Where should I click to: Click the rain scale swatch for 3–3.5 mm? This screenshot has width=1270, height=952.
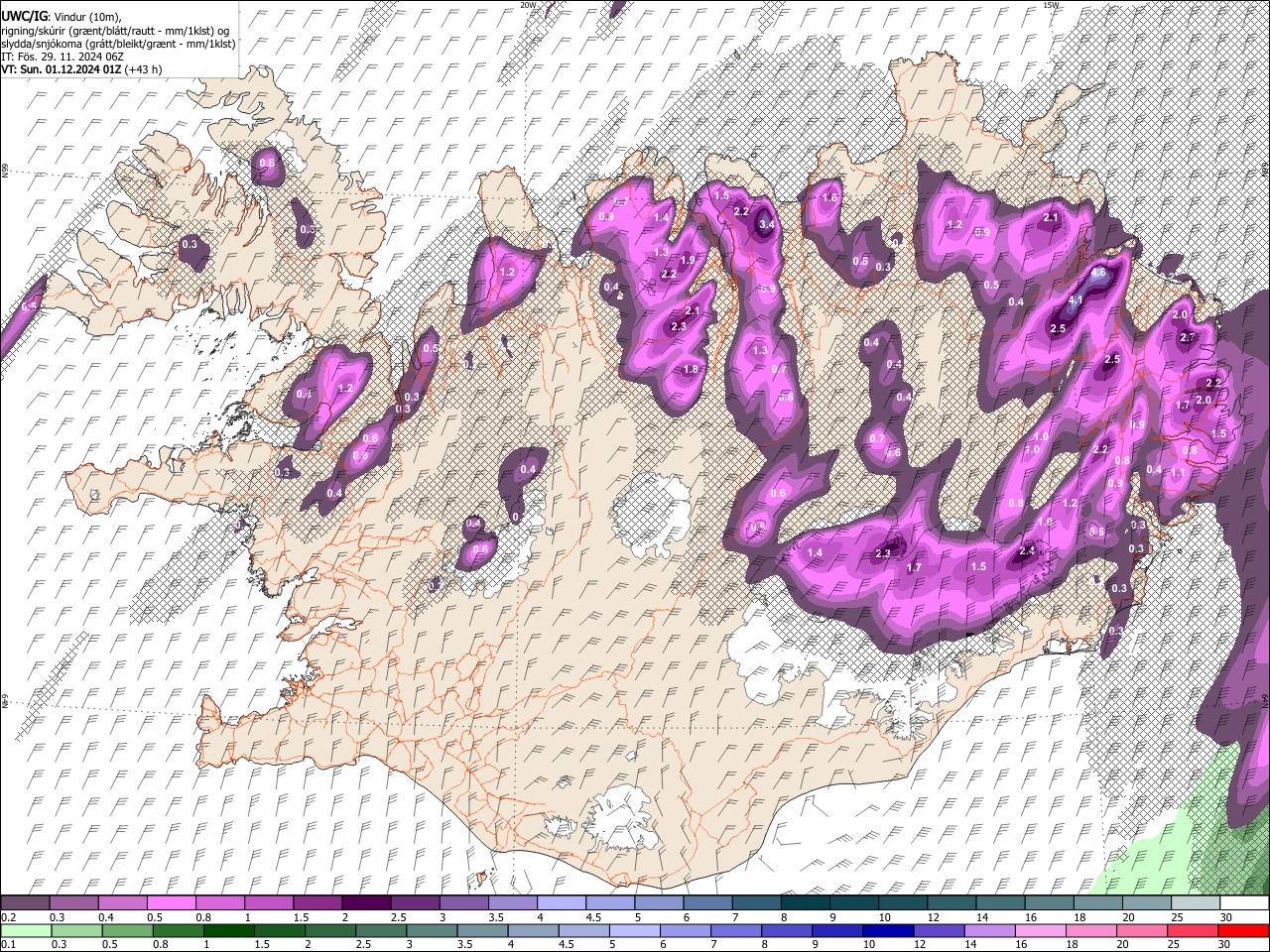(x=433, y=930)
